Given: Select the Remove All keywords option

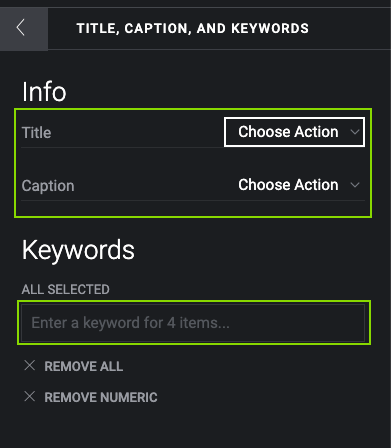Looking at the screenshot, I should [74, 366].
